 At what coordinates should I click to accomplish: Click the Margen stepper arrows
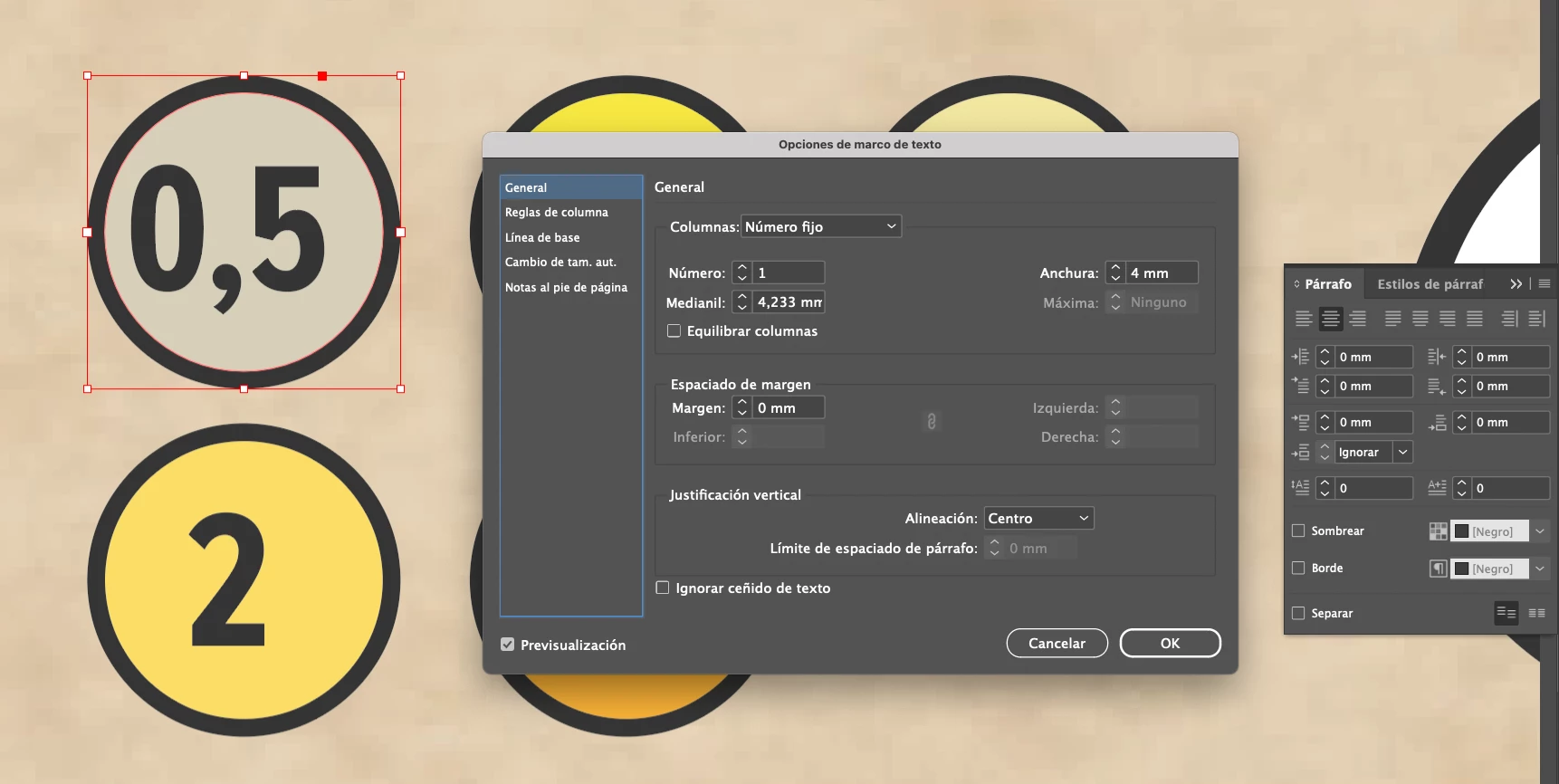[x=742, y=407]
